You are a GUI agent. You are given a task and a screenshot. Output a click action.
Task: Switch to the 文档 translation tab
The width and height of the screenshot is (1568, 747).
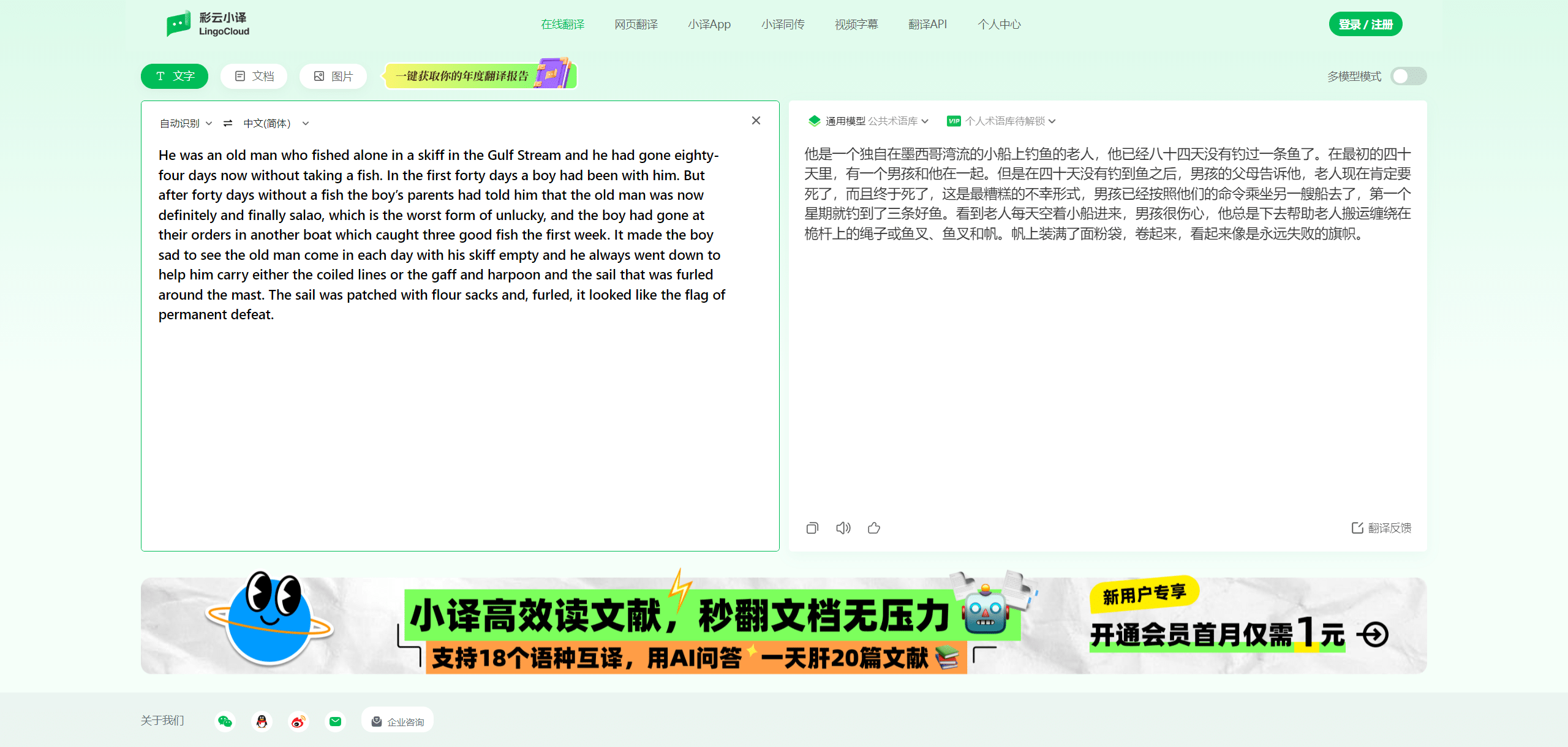click(x=254, y=76)
